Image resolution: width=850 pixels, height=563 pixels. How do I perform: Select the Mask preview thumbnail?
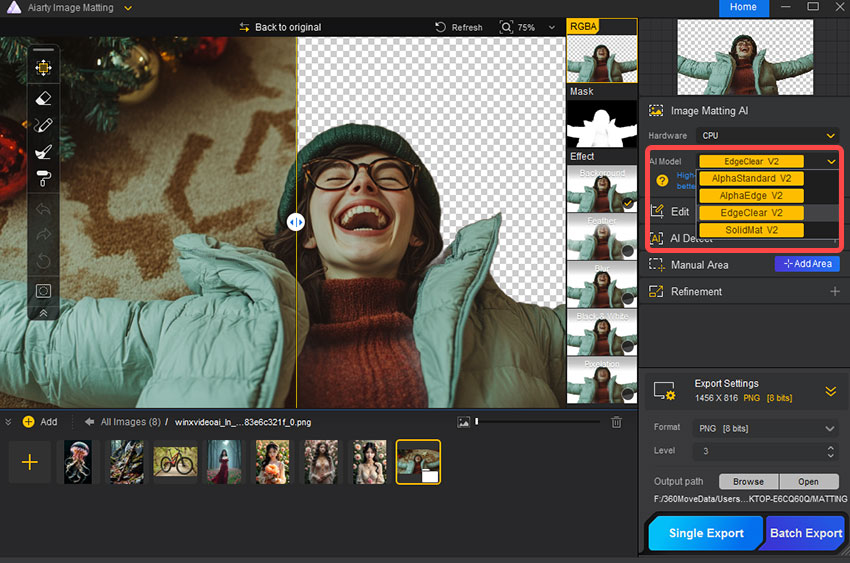point(602,124)
